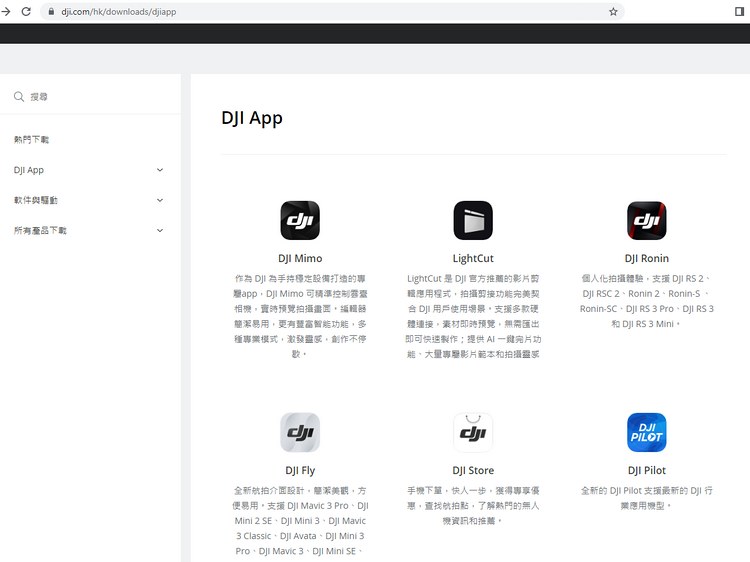Open the LightCut title link

473,258
